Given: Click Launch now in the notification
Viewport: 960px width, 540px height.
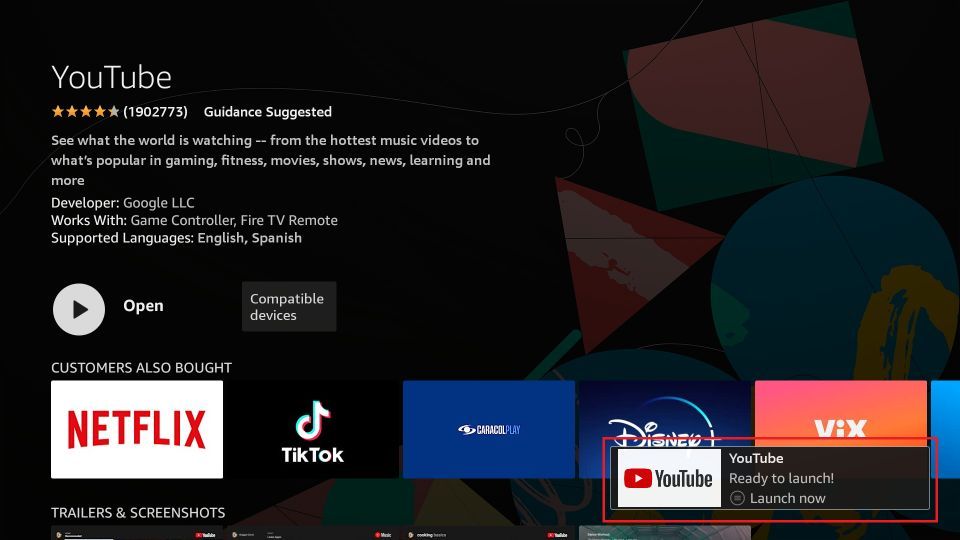Looking at the screenshot, I should click(x=787, y=498).
